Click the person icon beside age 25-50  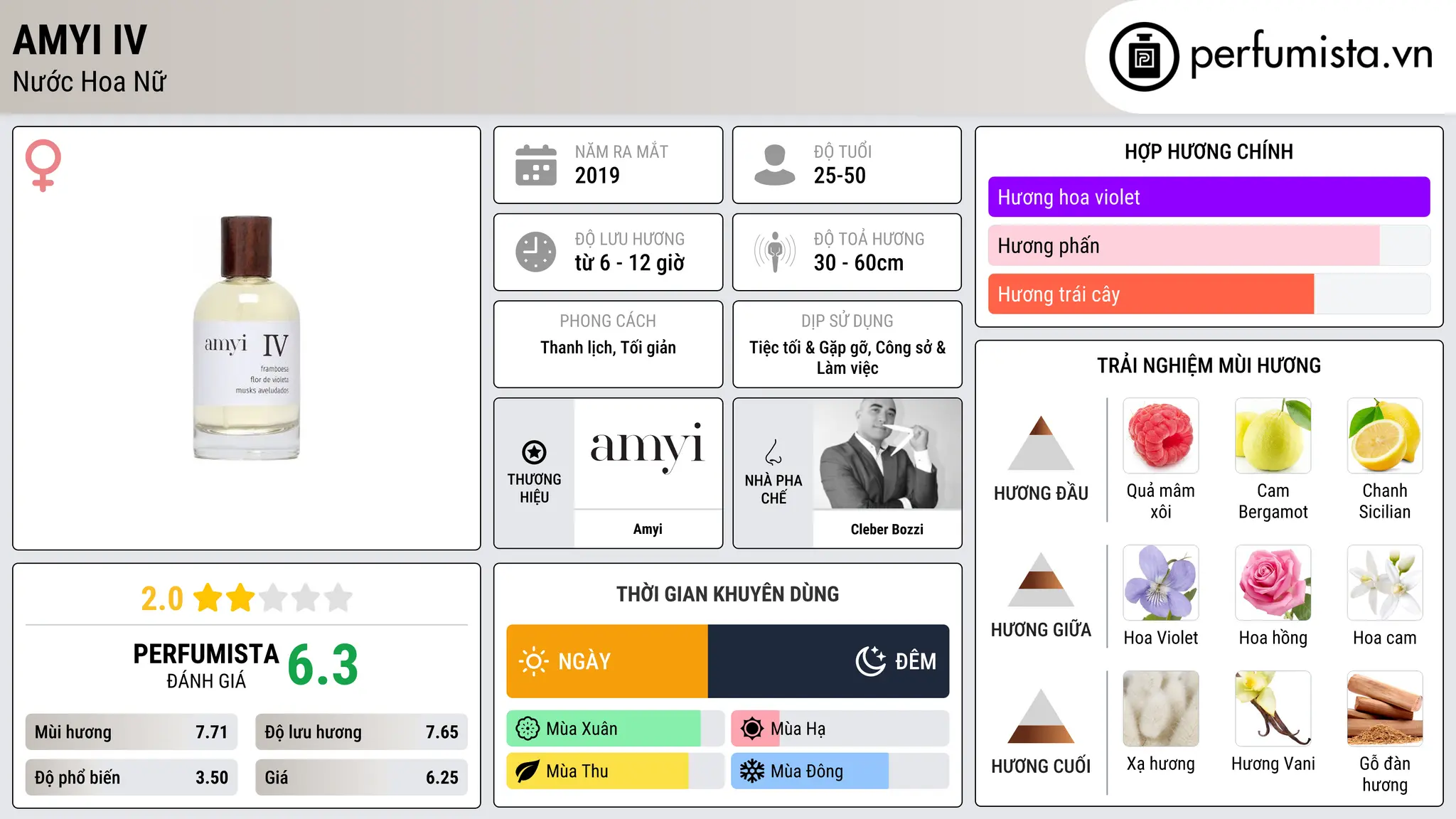click(775, 165)
